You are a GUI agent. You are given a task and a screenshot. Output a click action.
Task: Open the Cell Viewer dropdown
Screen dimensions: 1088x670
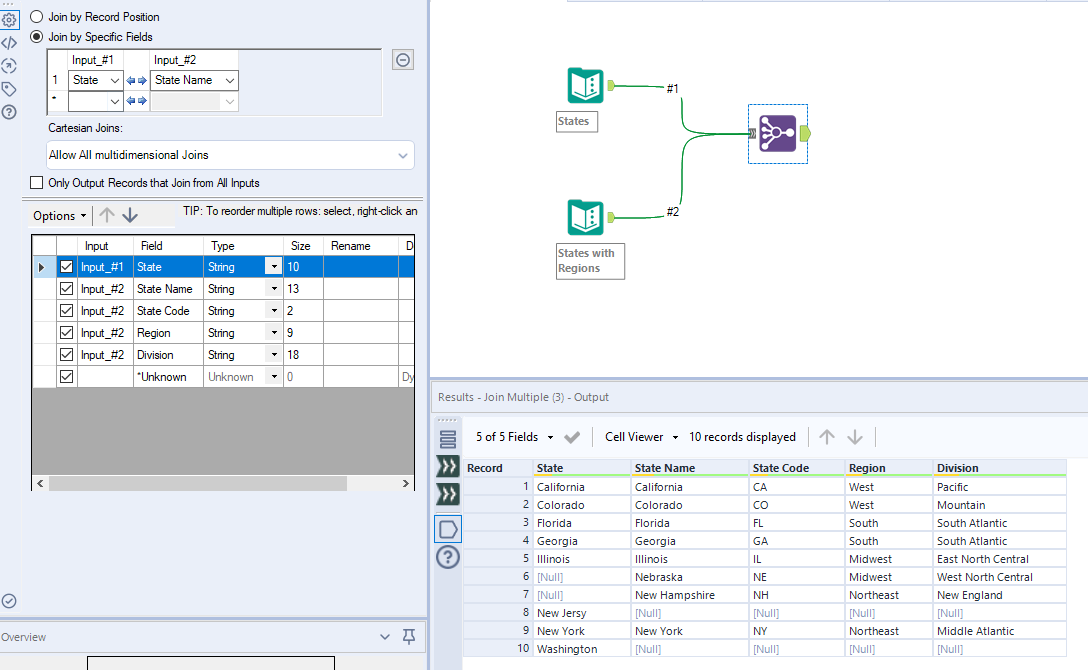(640, 437)
